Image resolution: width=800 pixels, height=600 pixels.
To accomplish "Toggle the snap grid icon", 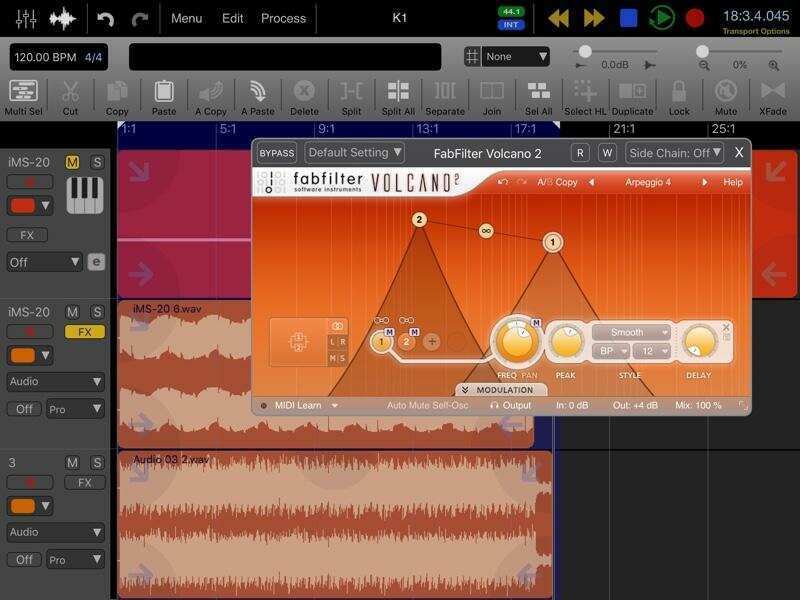I will [x=472, y=56].
